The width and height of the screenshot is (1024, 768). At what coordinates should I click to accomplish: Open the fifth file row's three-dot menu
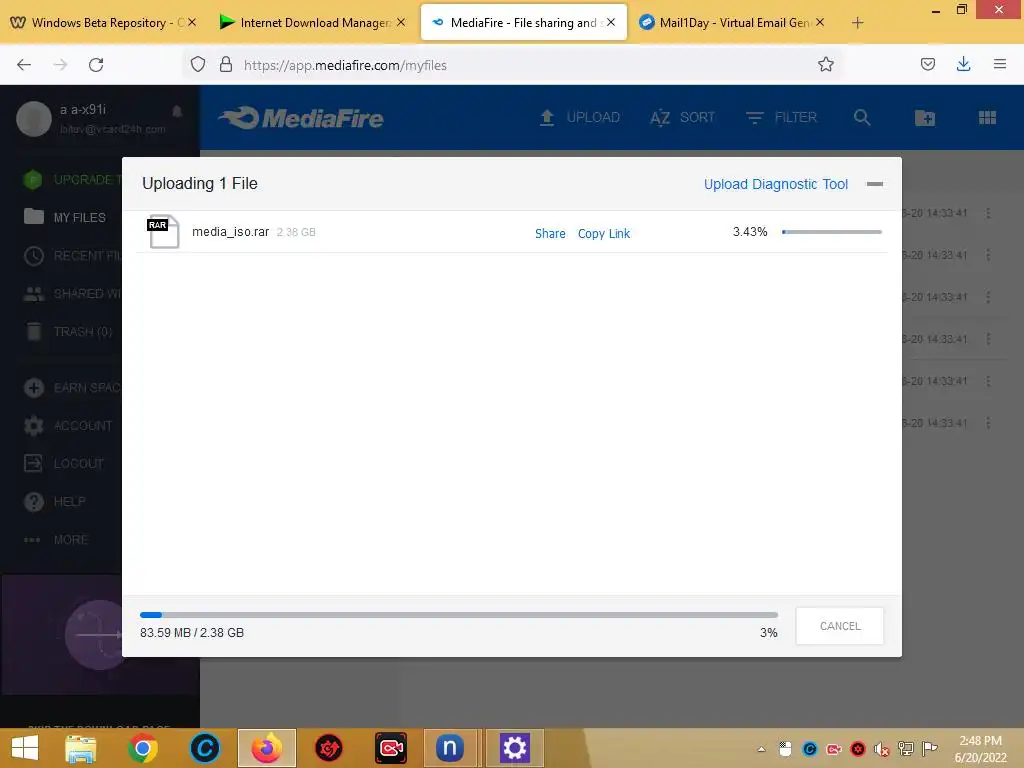click(988, 381)
